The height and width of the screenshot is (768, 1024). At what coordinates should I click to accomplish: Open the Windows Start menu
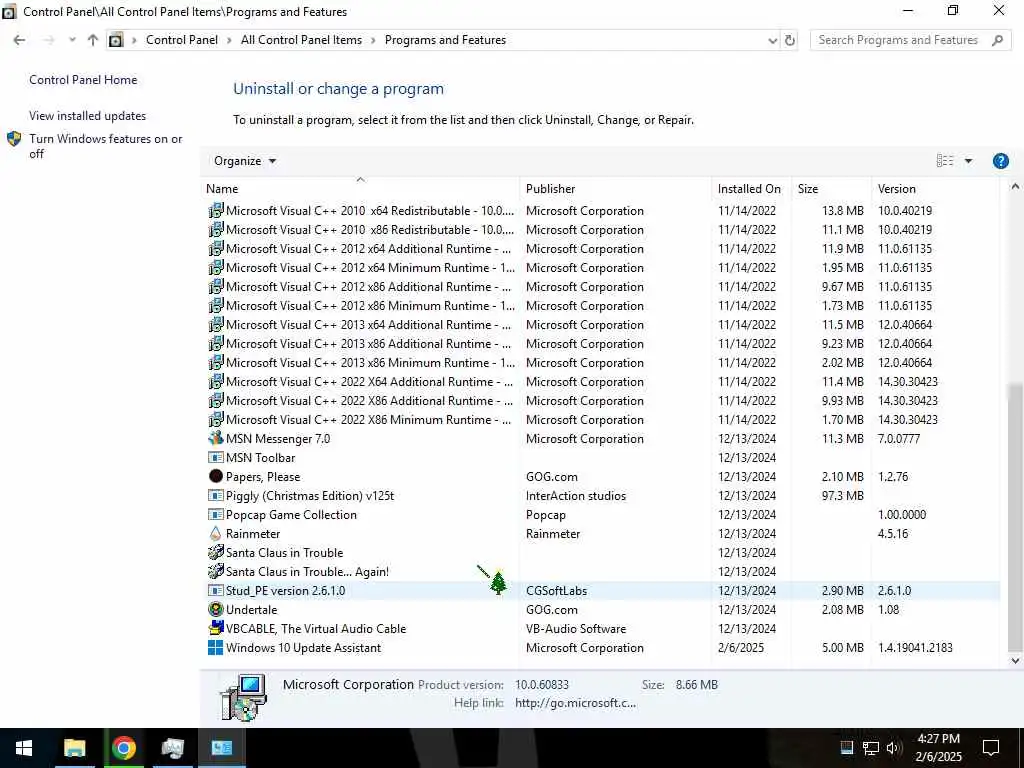pyautogui.click(x=24, y=748)
